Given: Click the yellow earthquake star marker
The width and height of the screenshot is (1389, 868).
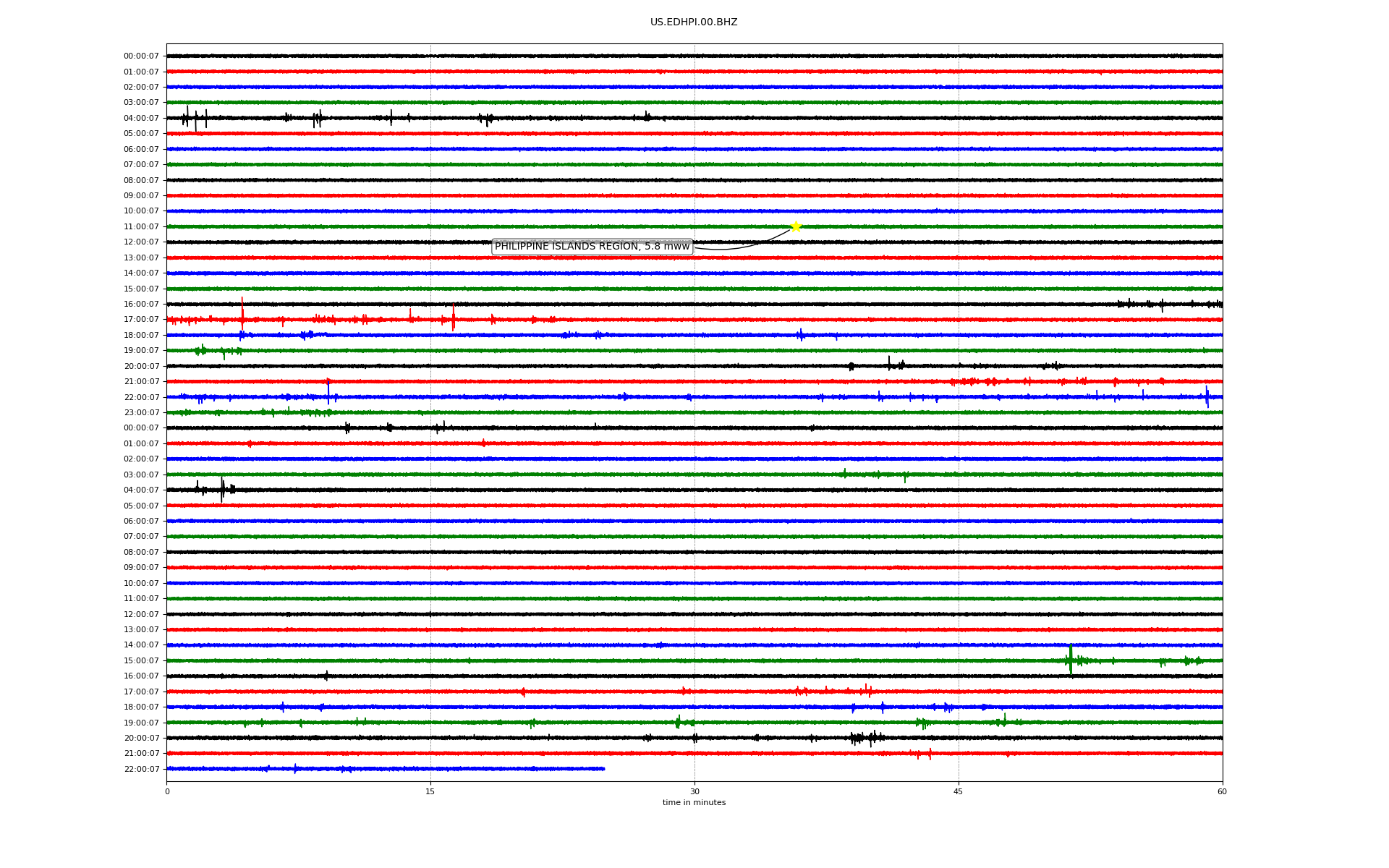Looking at the screenshot, I should click(x=796, y=226).
